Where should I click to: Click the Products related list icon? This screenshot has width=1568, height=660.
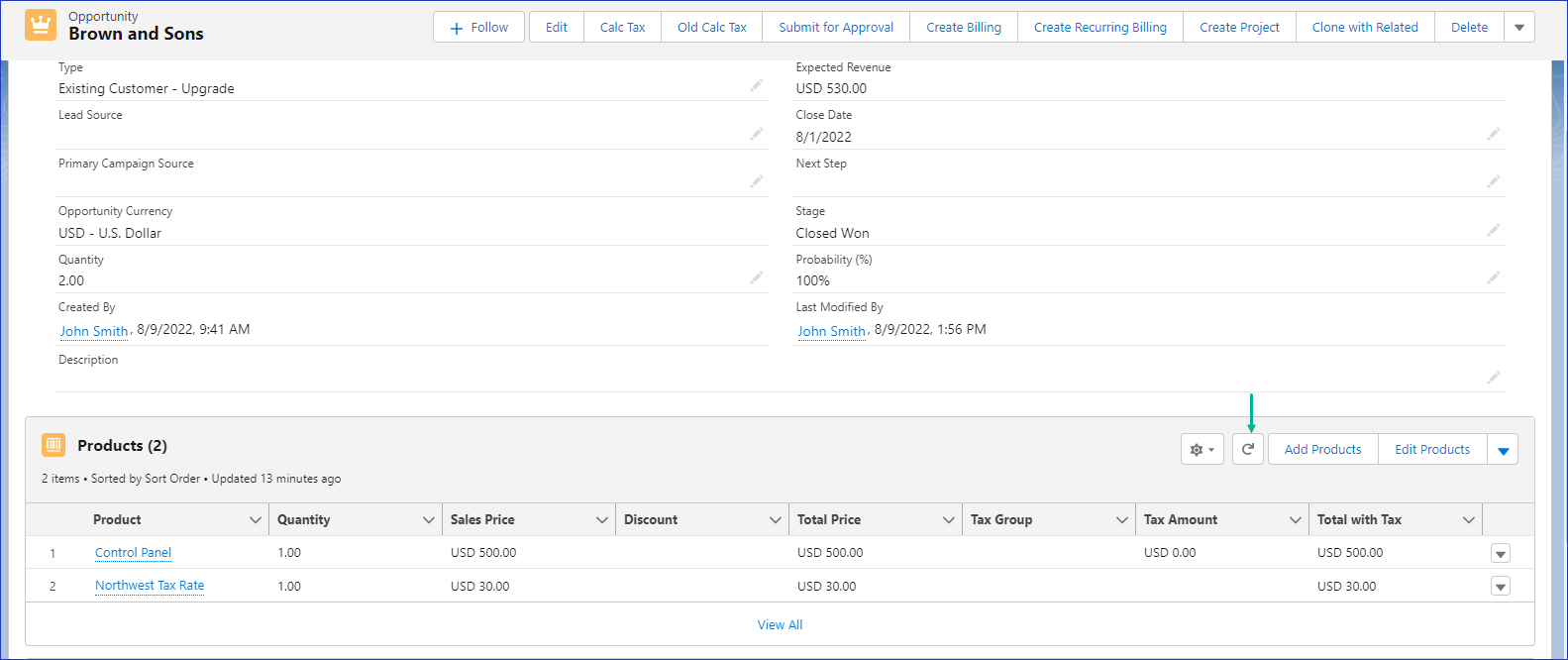tap(53, 445)
